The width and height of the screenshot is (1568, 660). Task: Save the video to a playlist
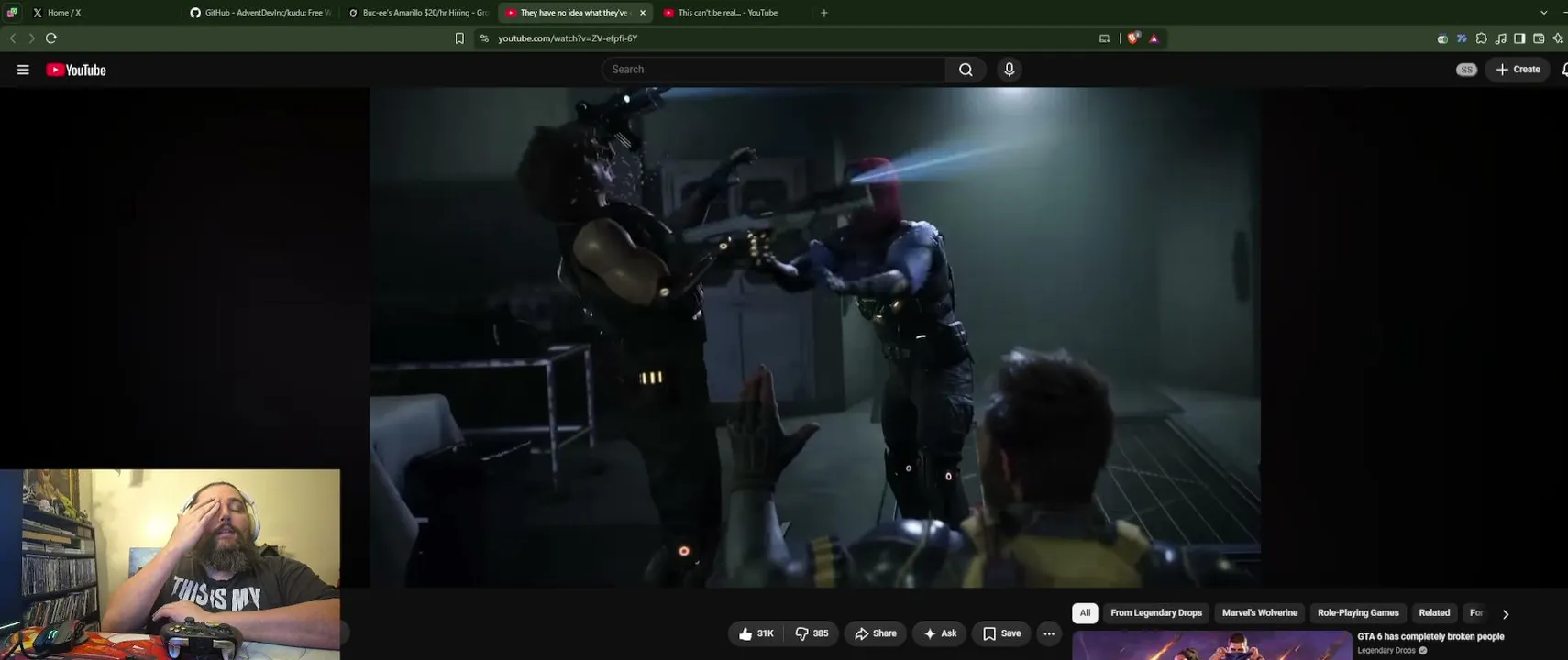1001,633
